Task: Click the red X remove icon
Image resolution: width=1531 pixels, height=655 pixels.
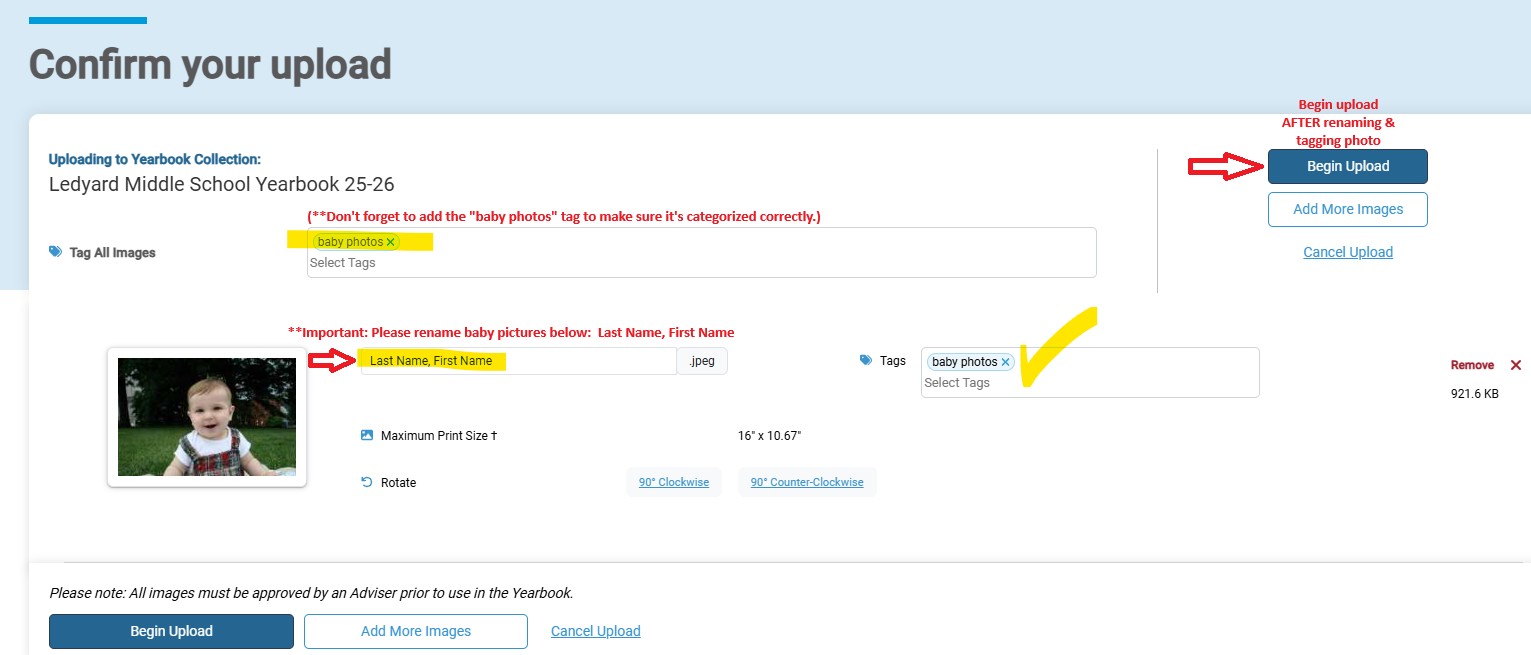Action: (x=1515, y=365)
